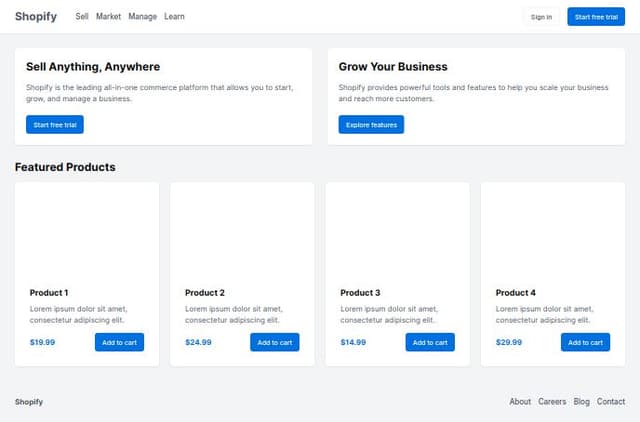Open the Product 4 image area
The height and width of the screenshot is (422, 640).
pyautogui.click(x=553, y=230)
